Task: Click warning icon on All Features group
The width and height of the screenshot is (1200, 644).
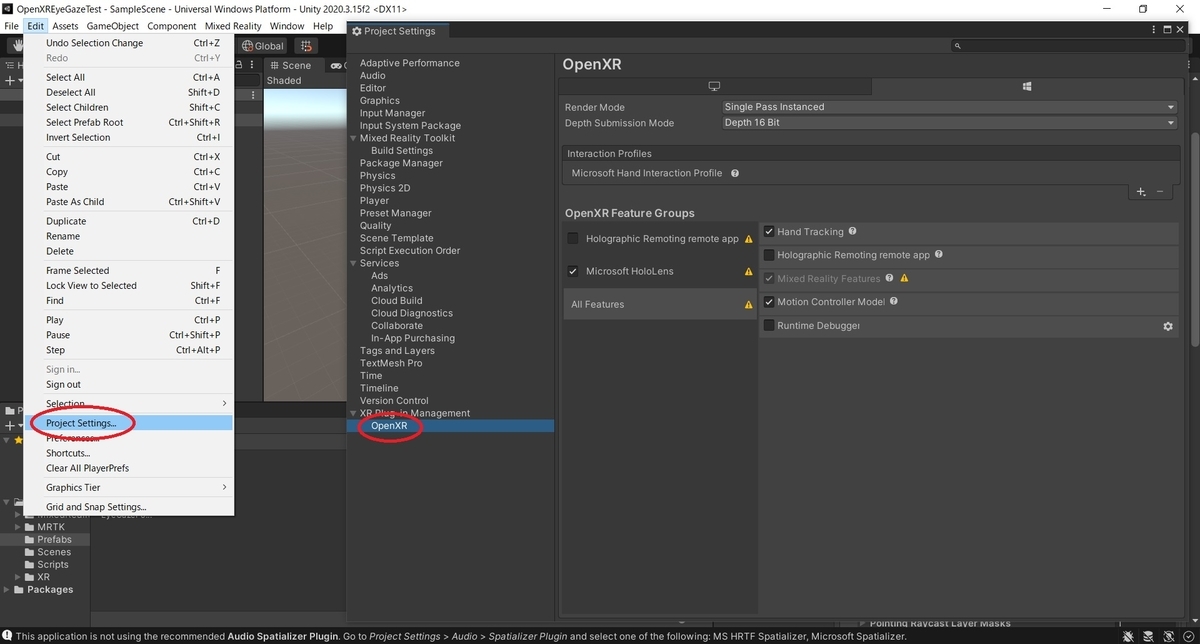Action: pyautogui.click(x=748, y=305)
